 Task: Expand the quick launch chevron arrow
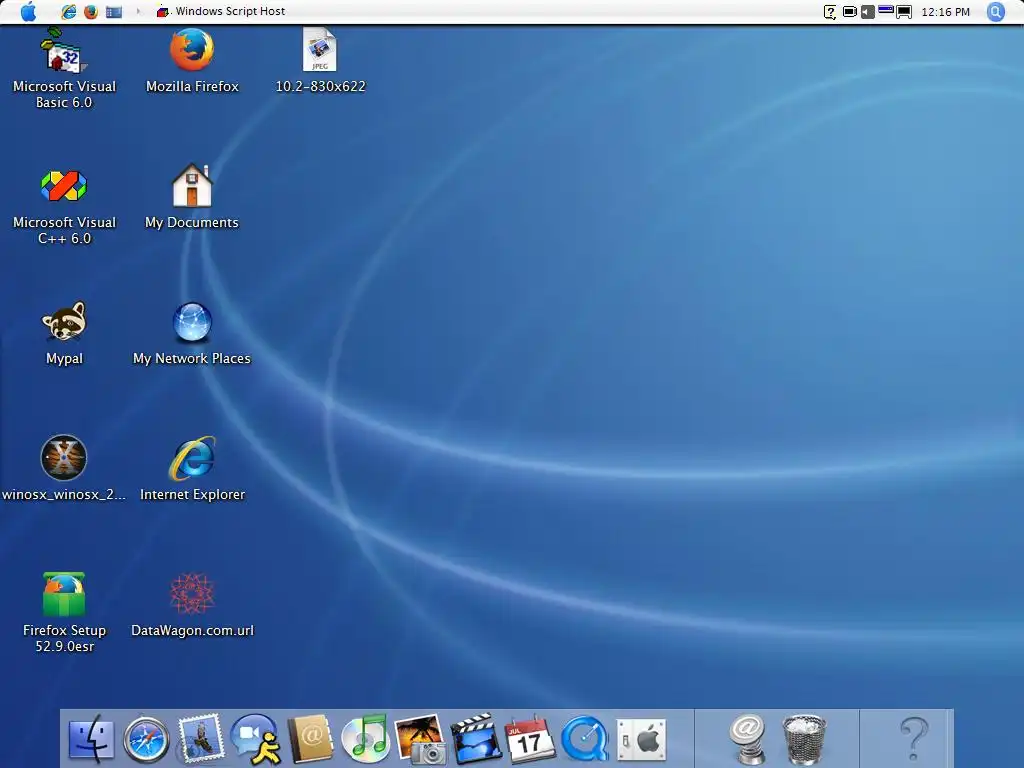click(x=138, y=11)
